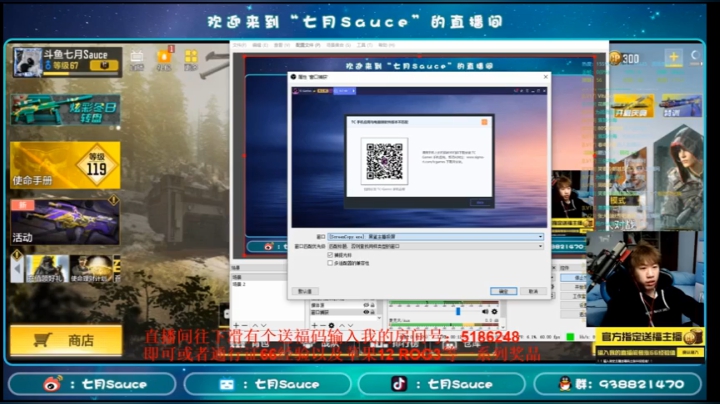
Task: Add a new scene with plus icon
Action: coord(236,325)
